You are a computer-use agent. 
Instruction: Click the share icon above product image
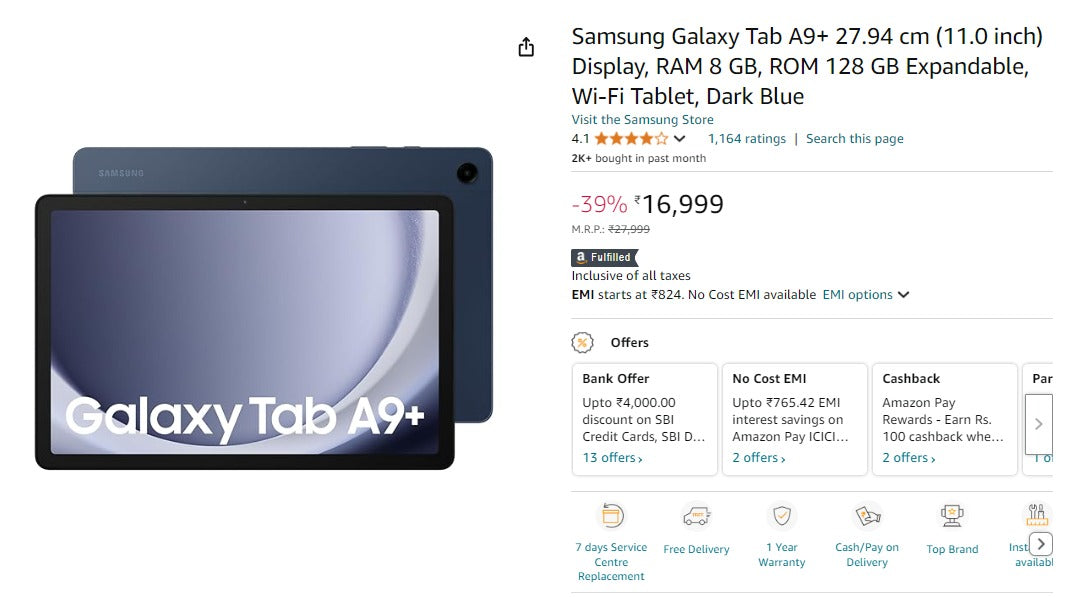[526, 47]
